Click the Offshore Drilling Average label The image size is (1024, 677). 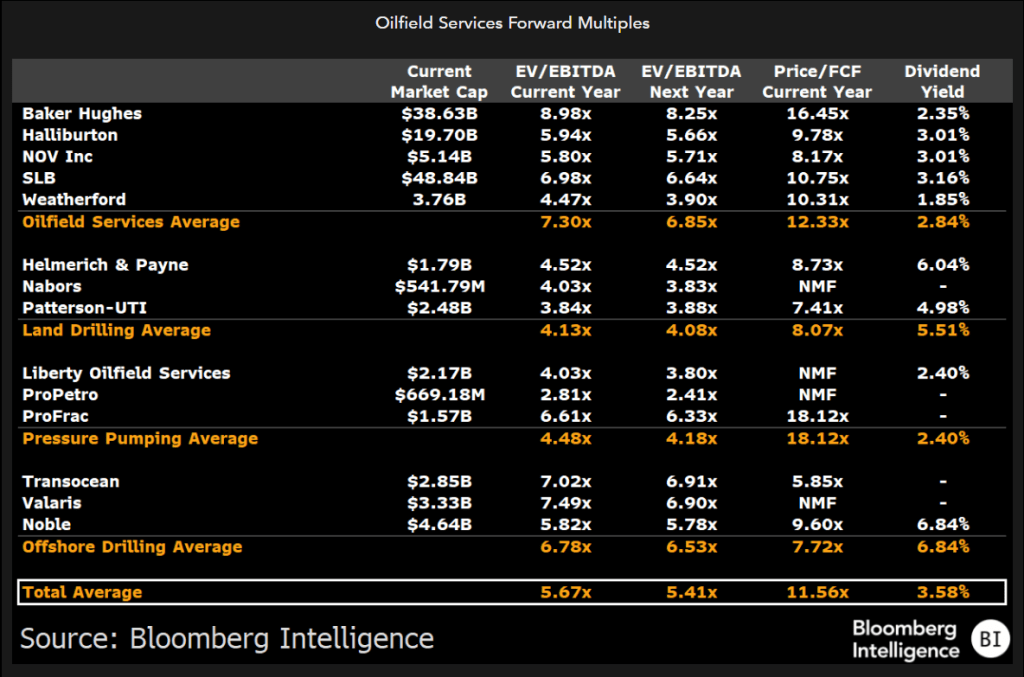pos(132,547)
